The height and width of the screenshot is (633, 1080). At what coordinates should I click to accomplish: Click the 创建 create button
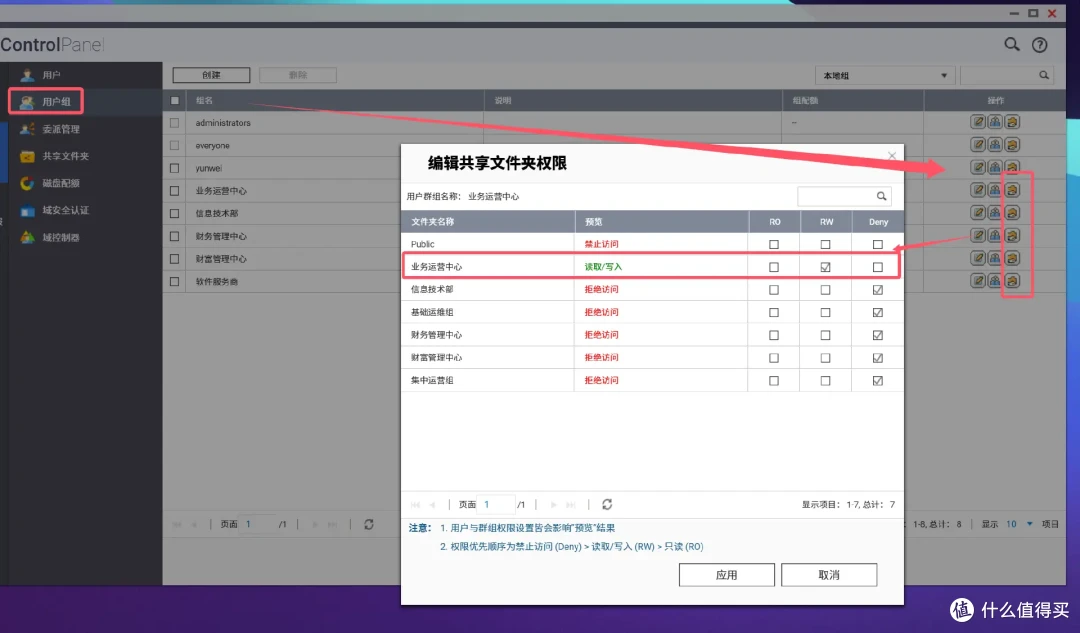click(211, 75)
